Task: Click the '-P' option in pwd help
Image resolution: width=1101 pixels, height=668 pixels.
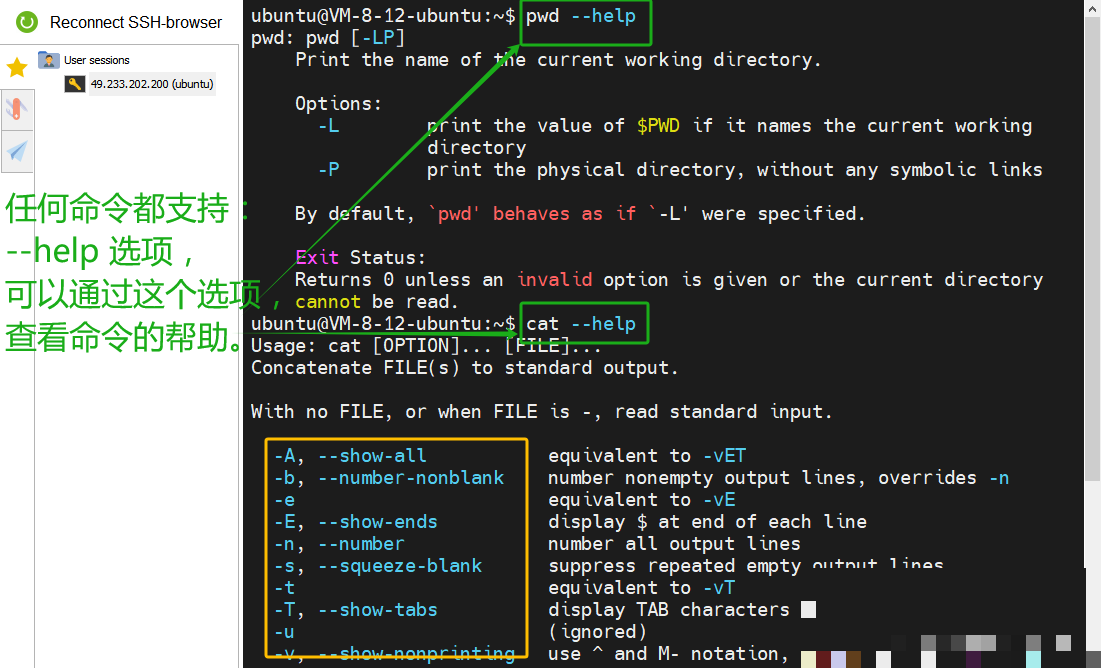Action: tap(329, 170)
